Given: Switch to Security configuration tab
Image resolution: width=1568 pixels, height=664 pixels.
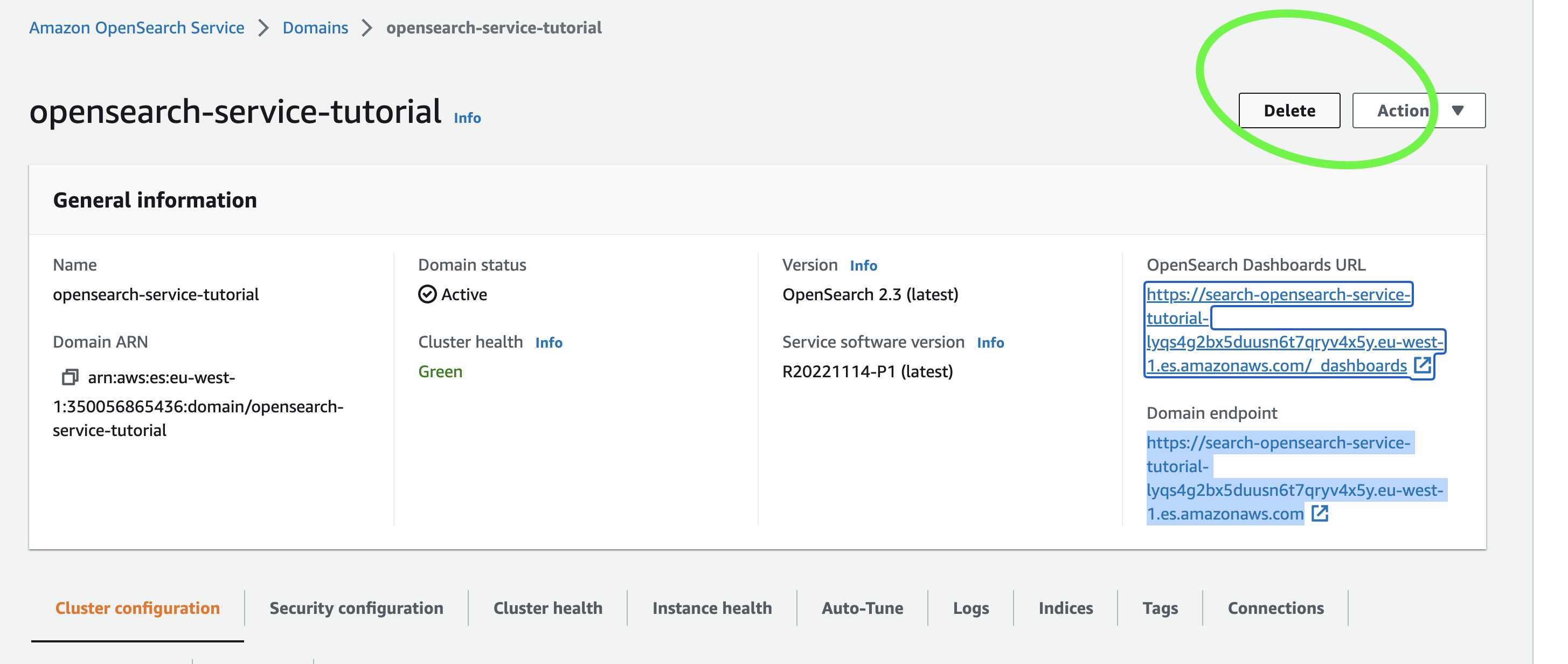Looking at the screenshot, I should (356, 608).
